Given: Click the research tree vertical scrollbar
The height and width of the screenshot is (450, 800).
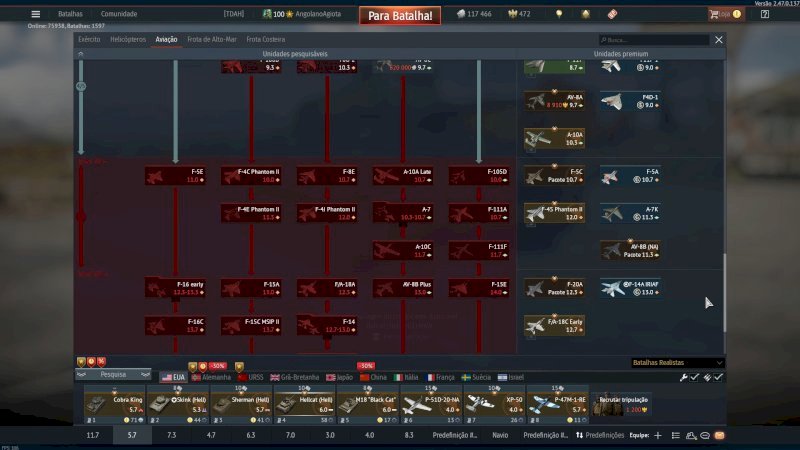Looking at the screenshot, I should click(x=726, y=290).
